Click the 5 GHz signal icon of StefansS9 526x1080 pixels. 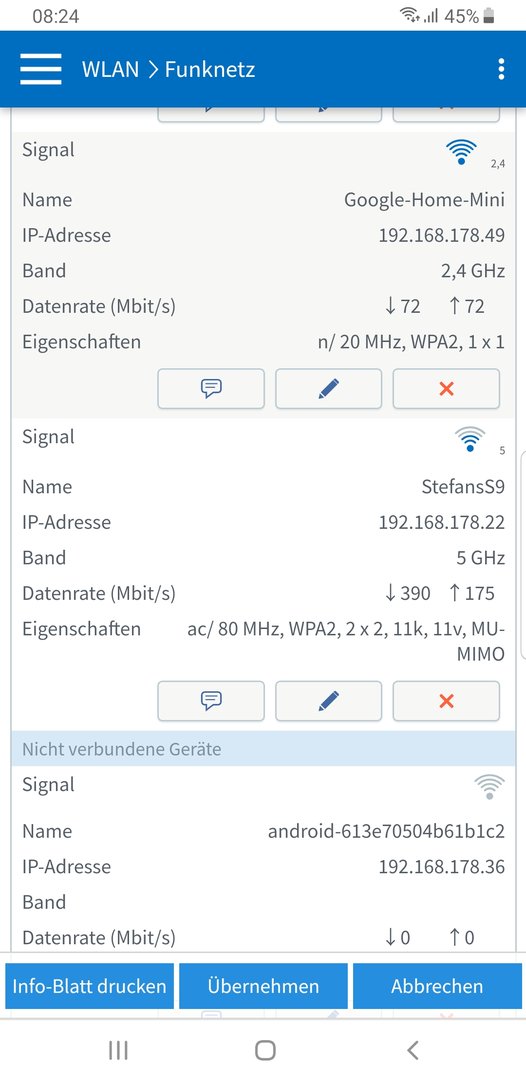coord(470,439)
